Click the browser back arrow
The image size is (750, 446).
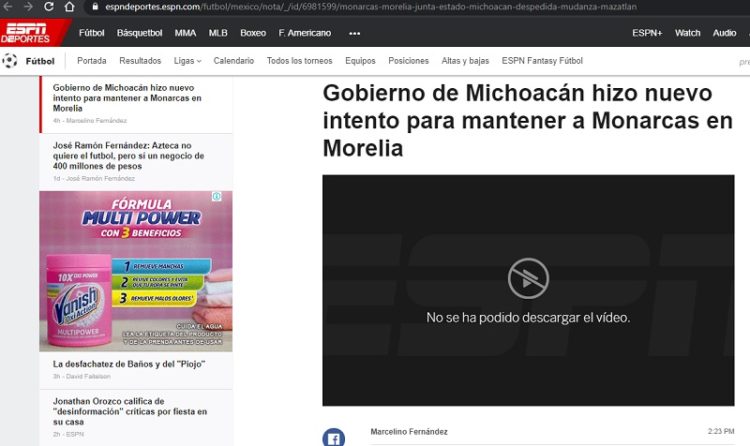tap(8, 7)
